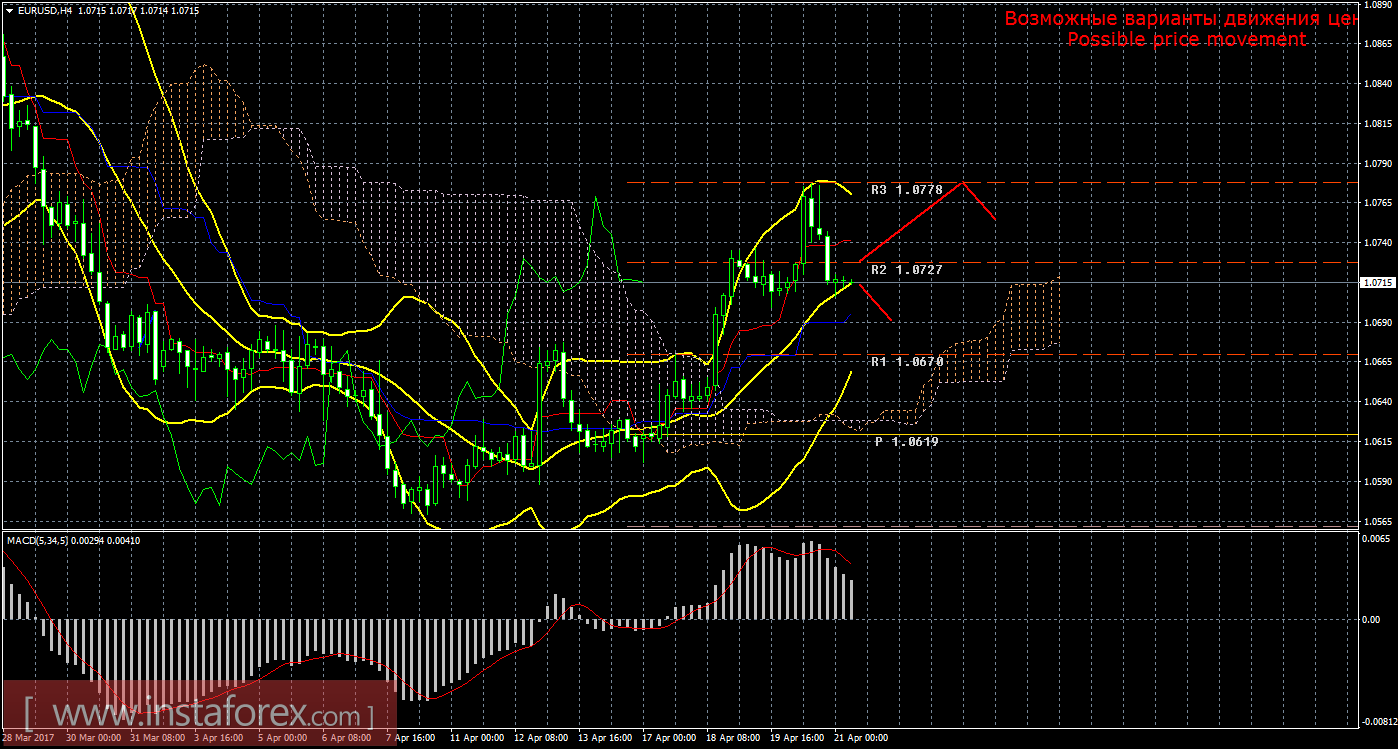Click the green Chikou line spike near 13 Apr
1398x749 pixels.
pyautogui.click(x=595, y=198)
